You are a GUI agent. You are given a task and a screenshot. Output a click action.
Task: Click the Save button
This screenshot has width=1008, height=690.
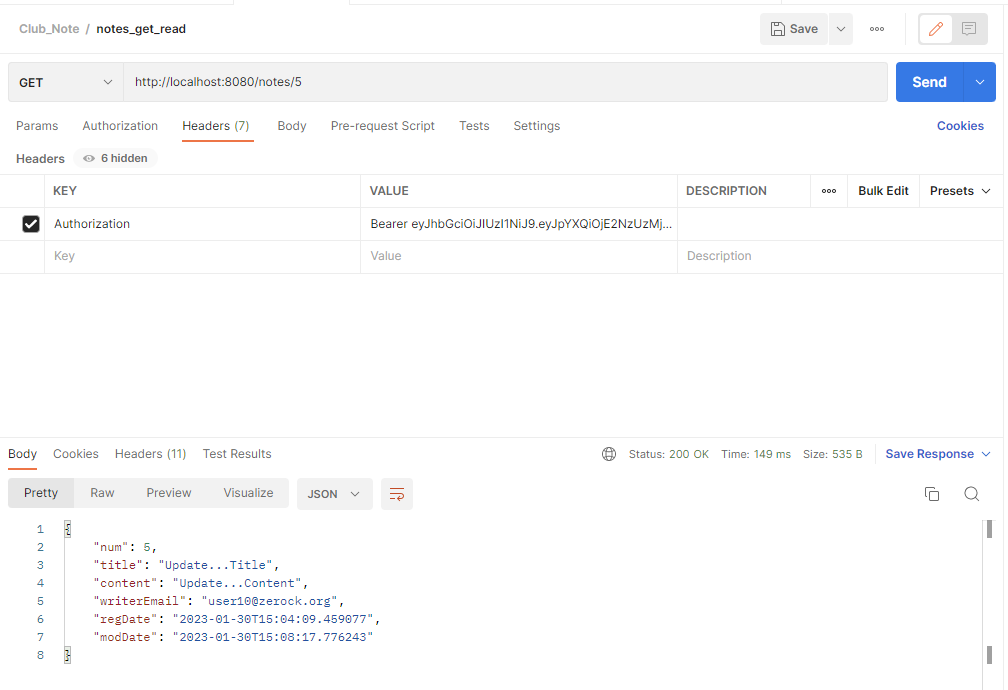[x=794, y=29]
